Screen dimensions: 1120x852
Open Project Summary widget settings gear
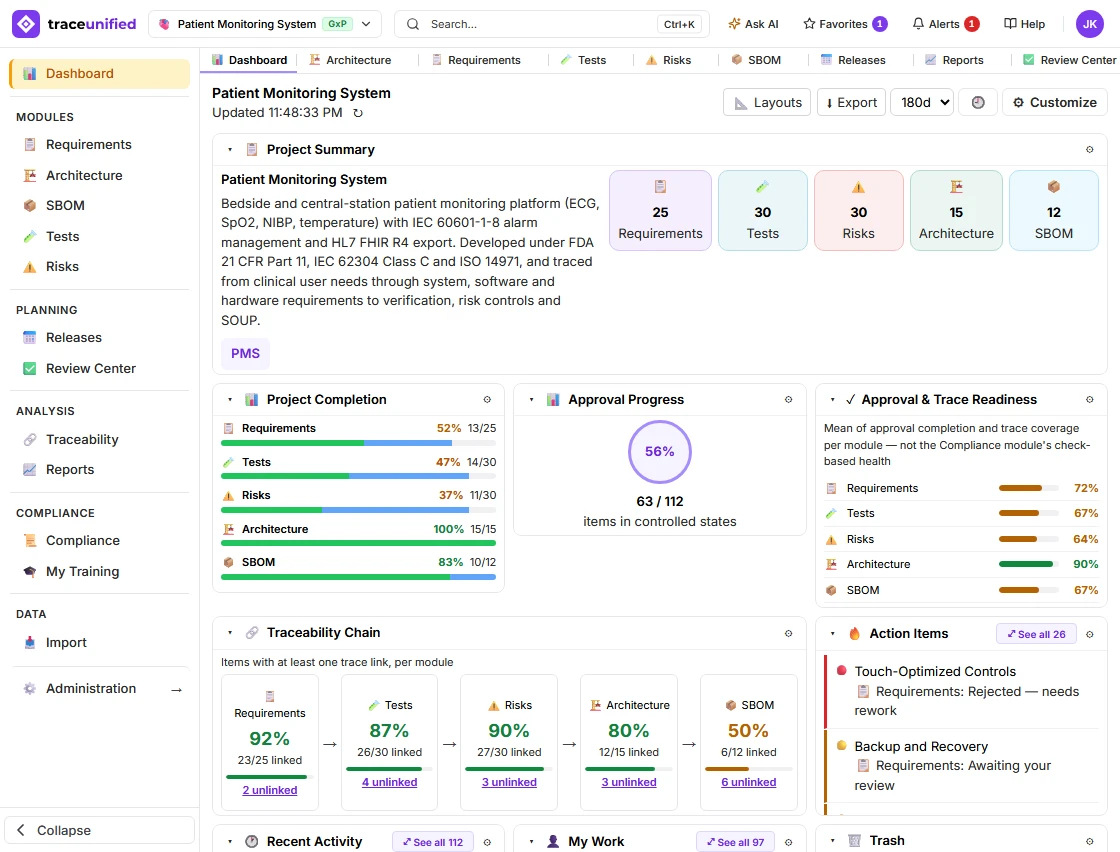click(1089, 150)
